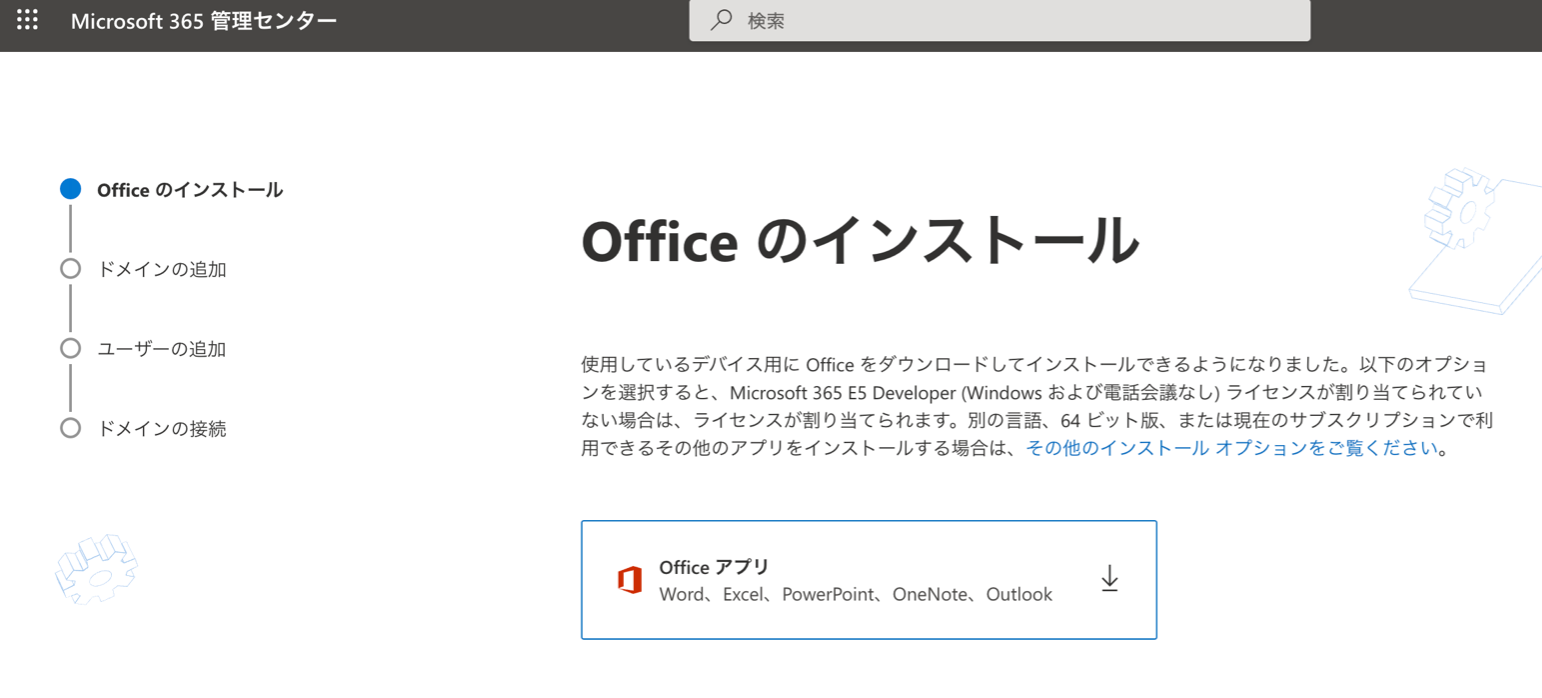Click the download arrow icon on the Office card
Image resolution: width=1542 pixels, height=698 pixels.
pos(1109,579)
